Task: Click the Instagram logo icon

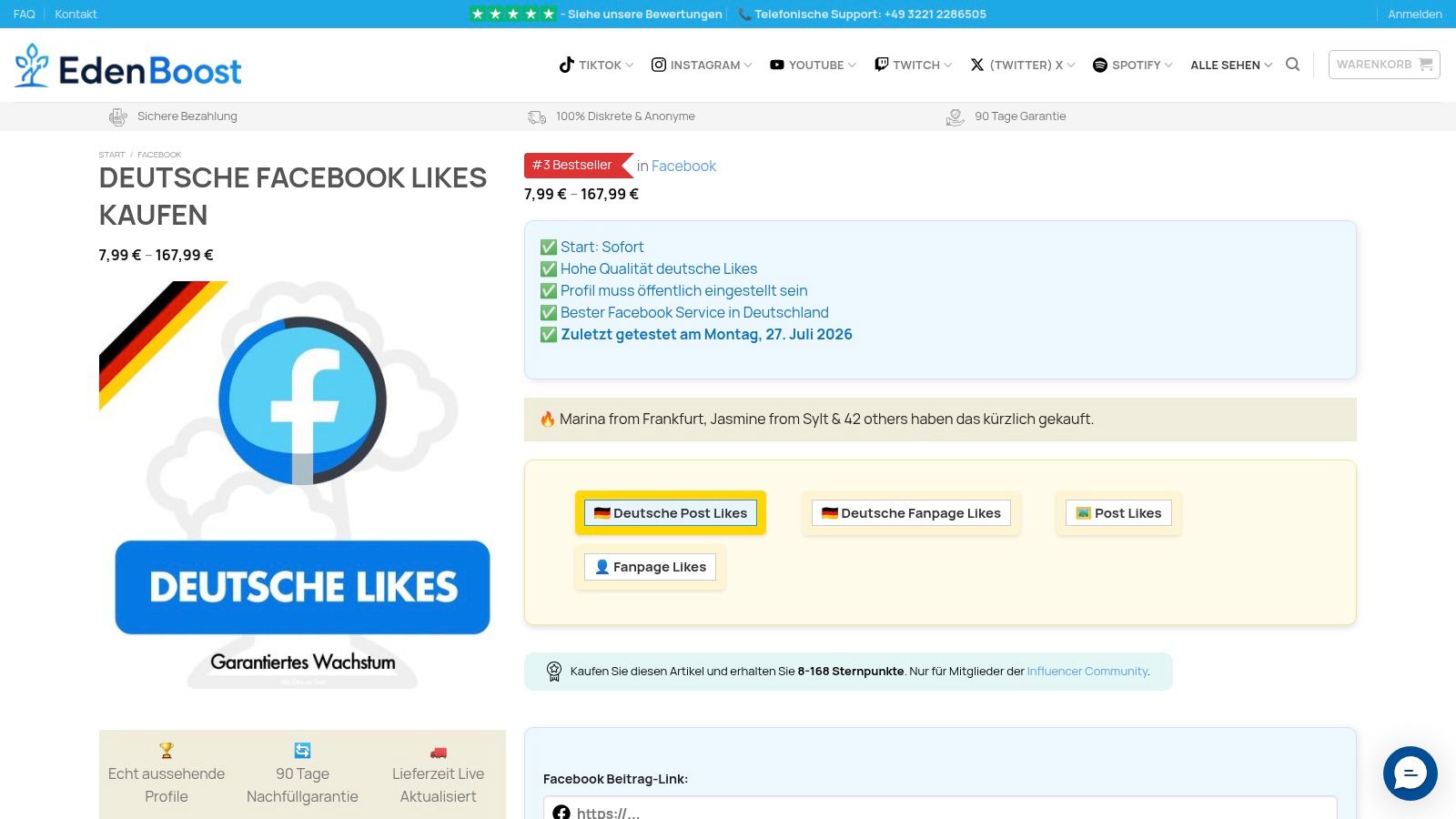Action: pyautogui.click(x=659, y=65)
